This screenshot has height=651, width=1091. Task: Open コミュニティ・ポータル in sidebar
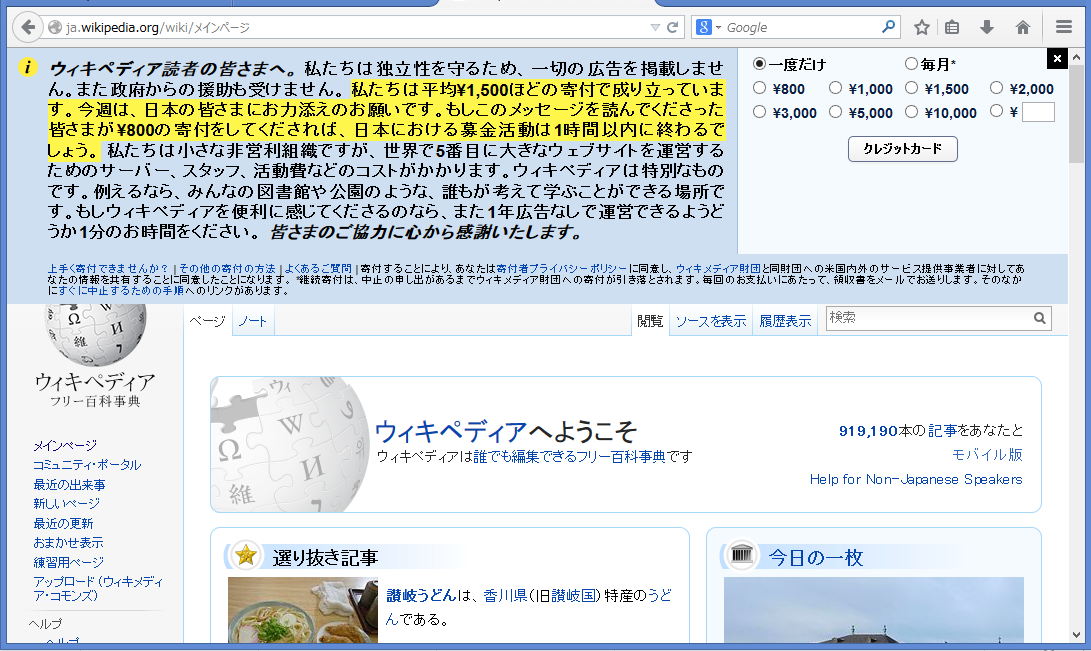(x=87, y=465)
